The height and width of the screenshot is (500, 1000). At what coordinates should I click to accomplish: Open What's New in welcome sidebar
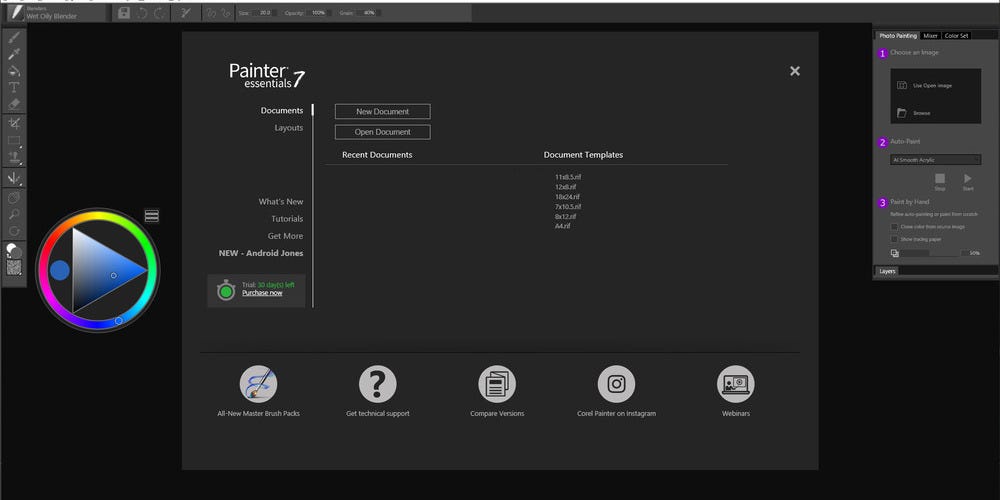pos(281,202)
